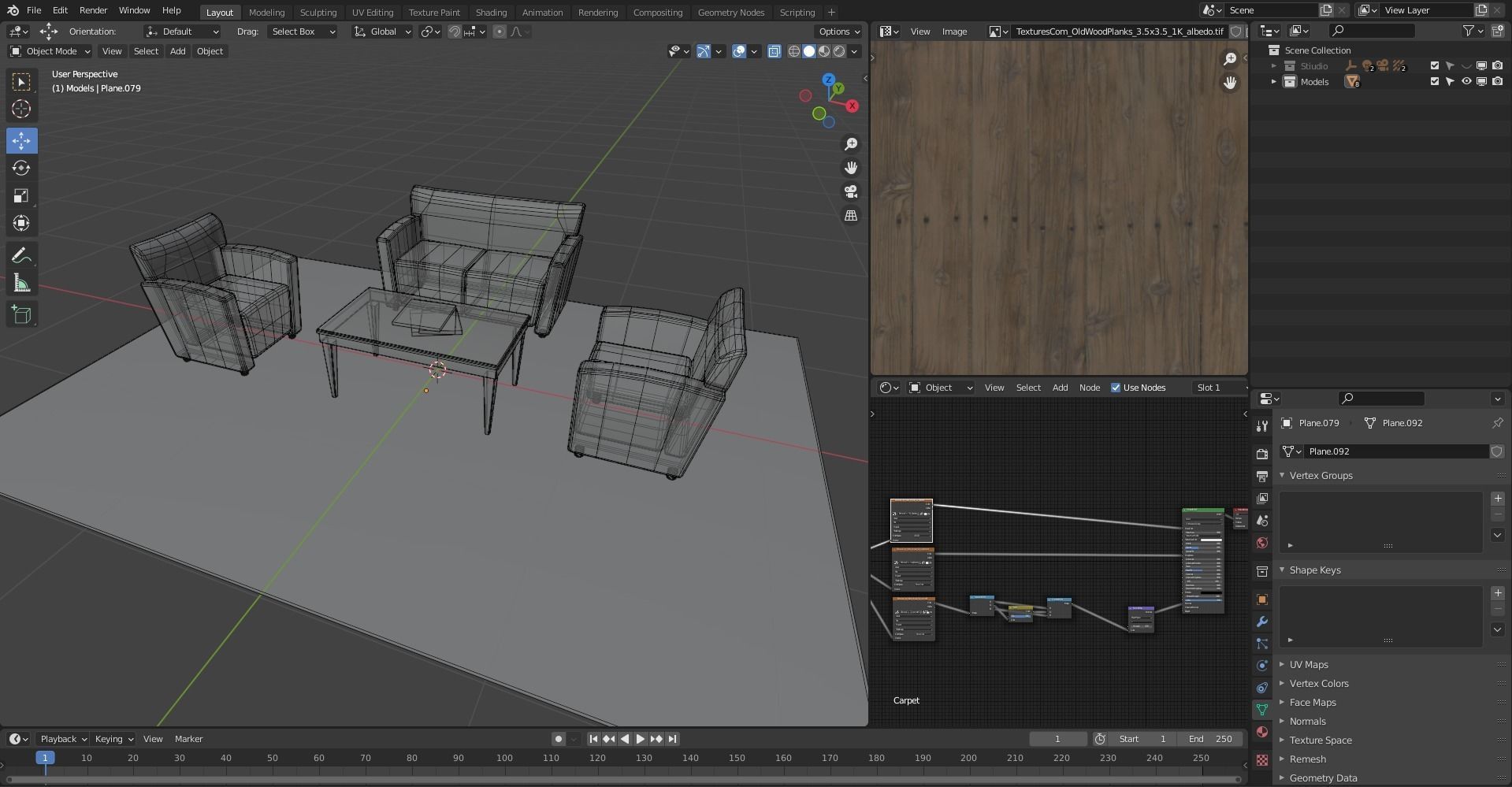The width and height of the screenshot is (1512, 787).
Task: Click the new collection icon in outliner
Action: 1498,31
